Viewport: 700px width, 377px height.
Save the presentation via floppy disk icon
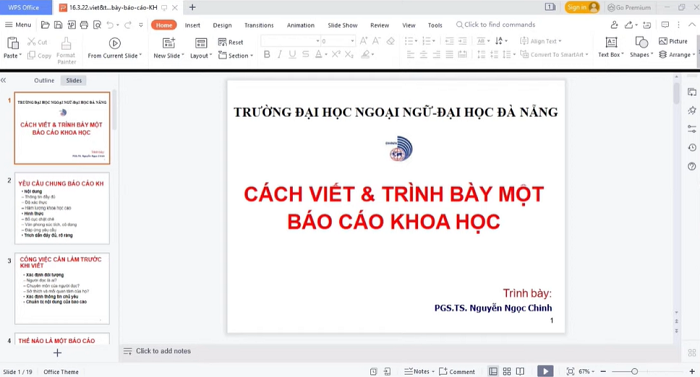click(x=58, y=25)
